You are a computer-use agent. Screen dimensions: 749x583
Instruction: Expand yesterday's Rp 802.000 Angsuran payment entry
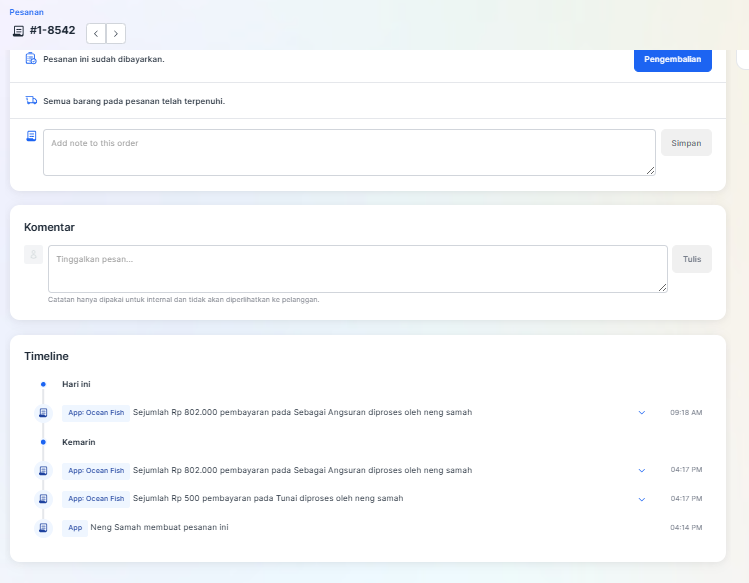(642, 470)
